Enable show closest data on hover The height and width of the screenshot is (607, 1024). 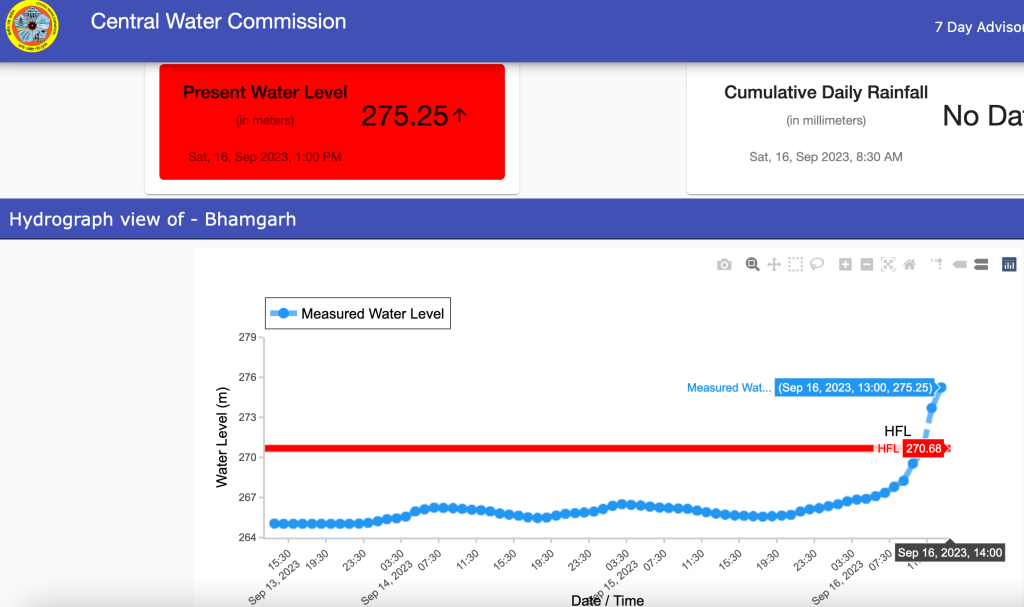(959, 265)
